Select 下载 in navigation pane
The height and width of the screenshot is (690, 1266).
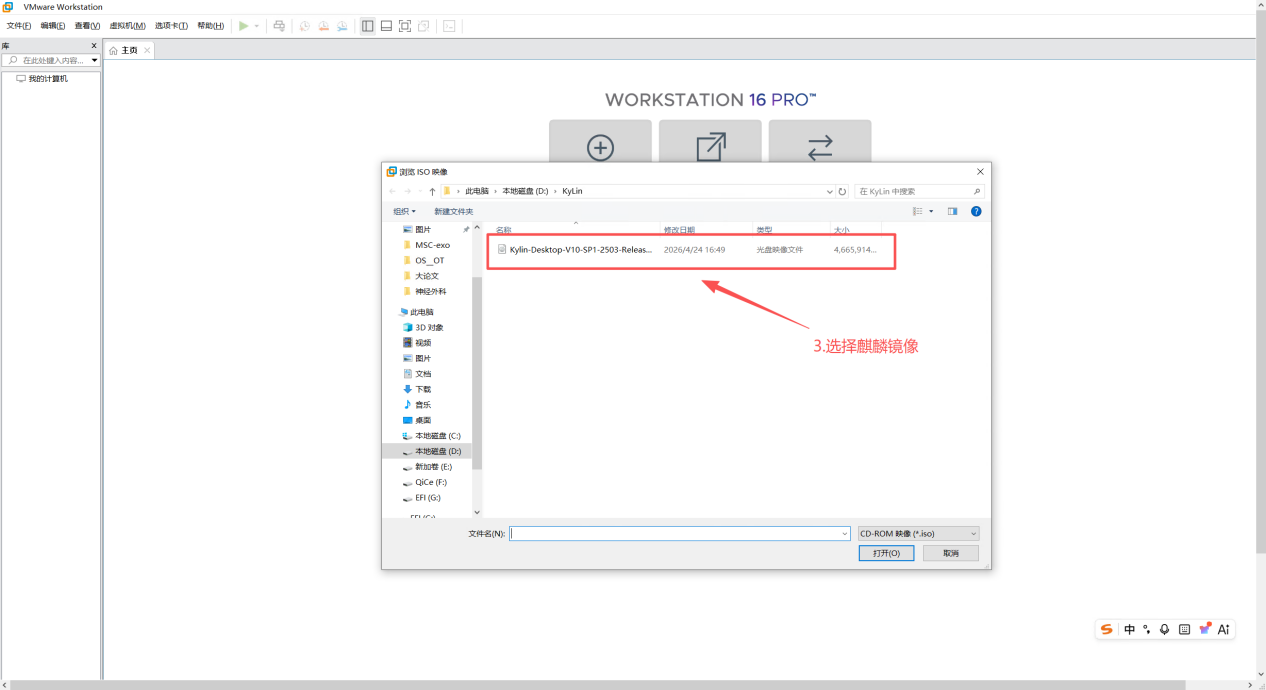(x=417, y=389)
